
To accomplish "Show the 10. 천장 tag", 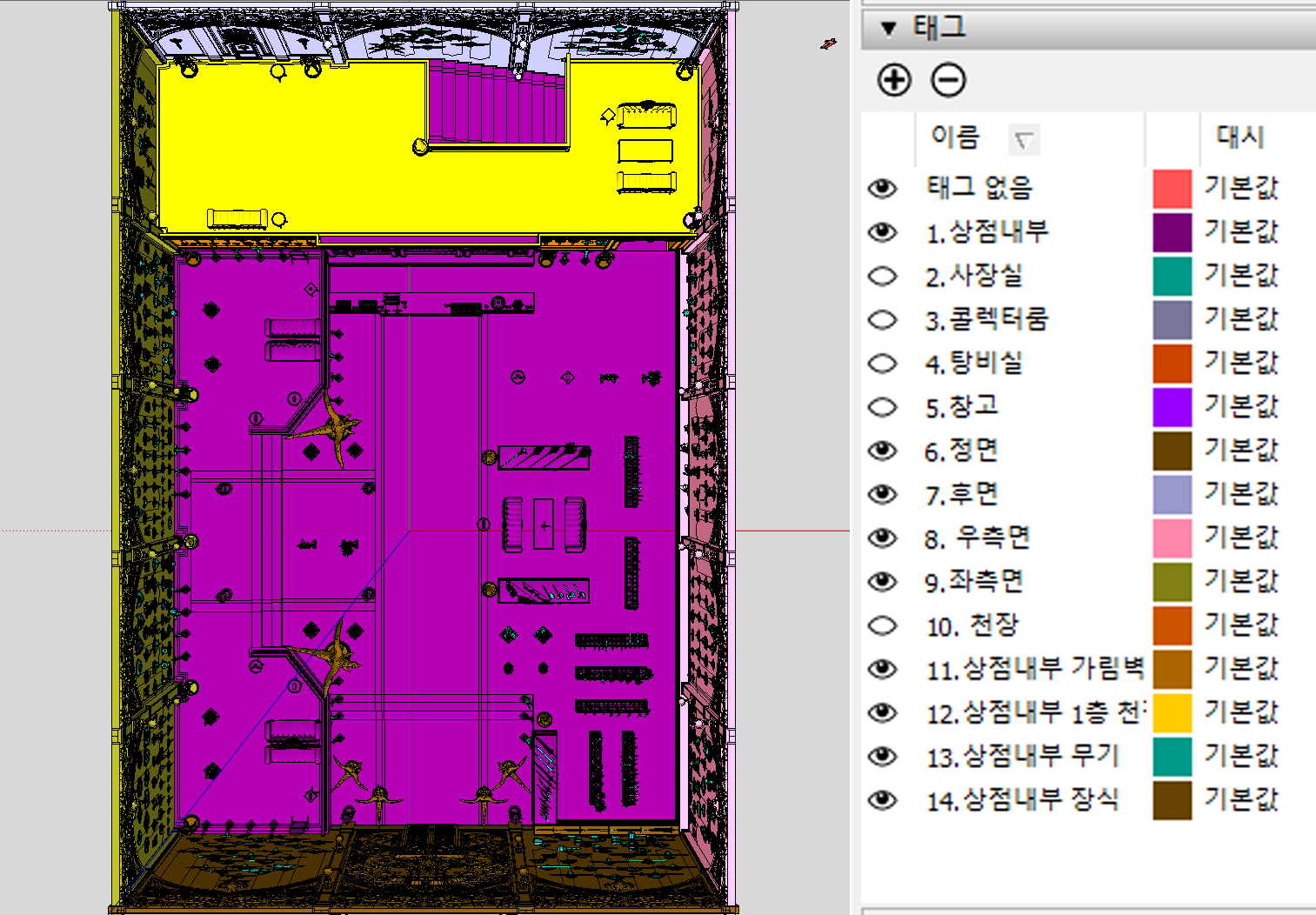I will [882, 625].
